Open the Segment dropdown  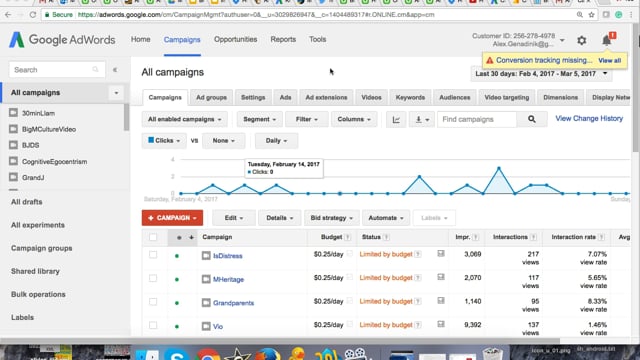(x=259, y=119)
